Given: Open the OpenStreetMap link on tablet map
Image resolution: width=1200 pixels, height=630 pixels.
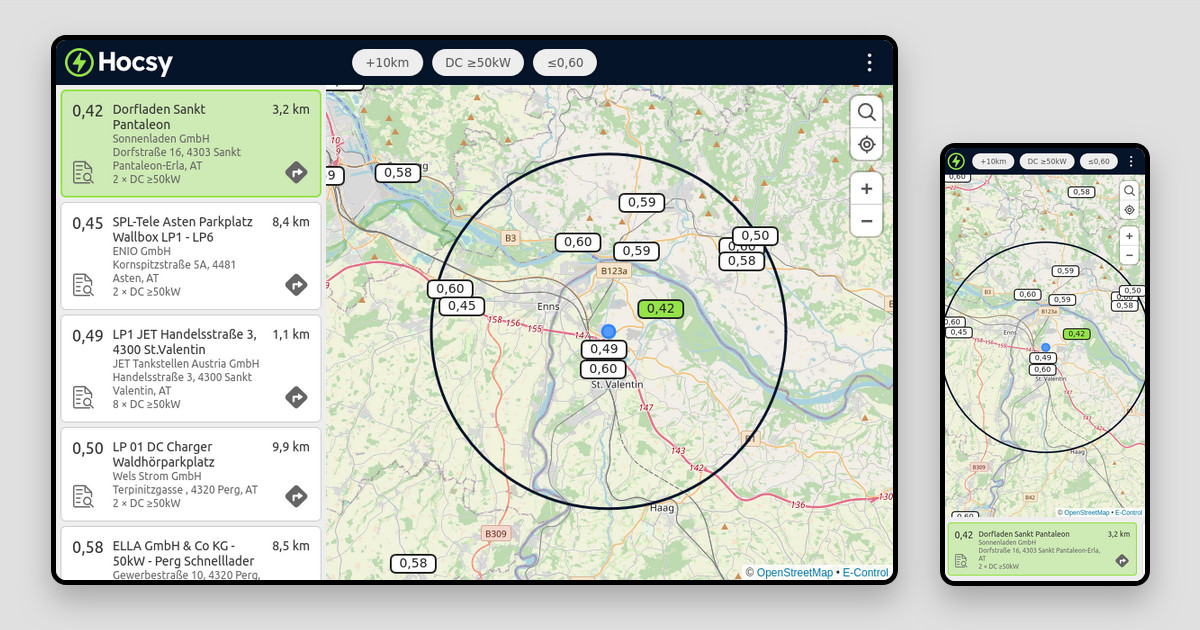Looking at the screenshot, I should click(x=794, y=573).
